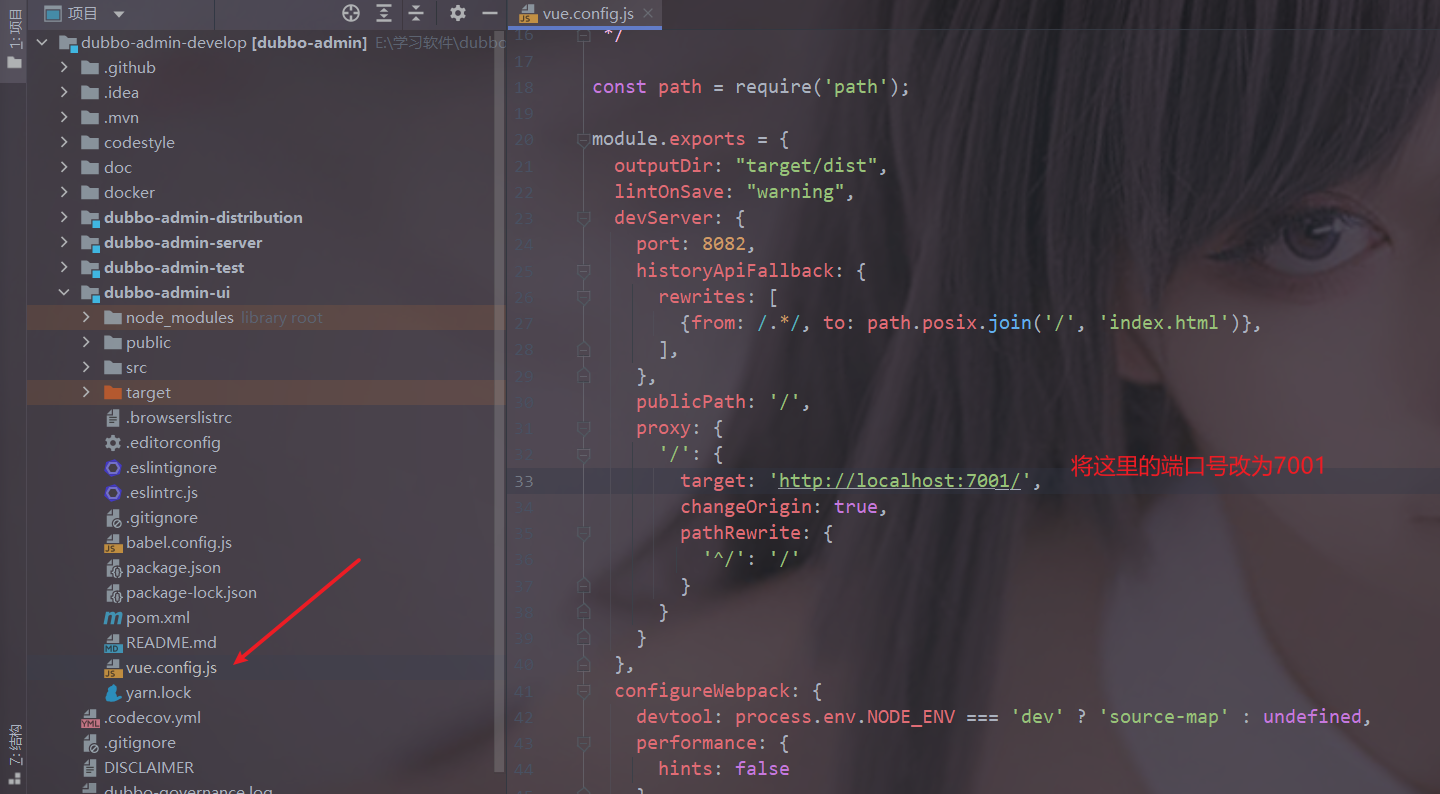Expand the .idea folder
Screen dimensions: 1440x794
pos(64,93)
